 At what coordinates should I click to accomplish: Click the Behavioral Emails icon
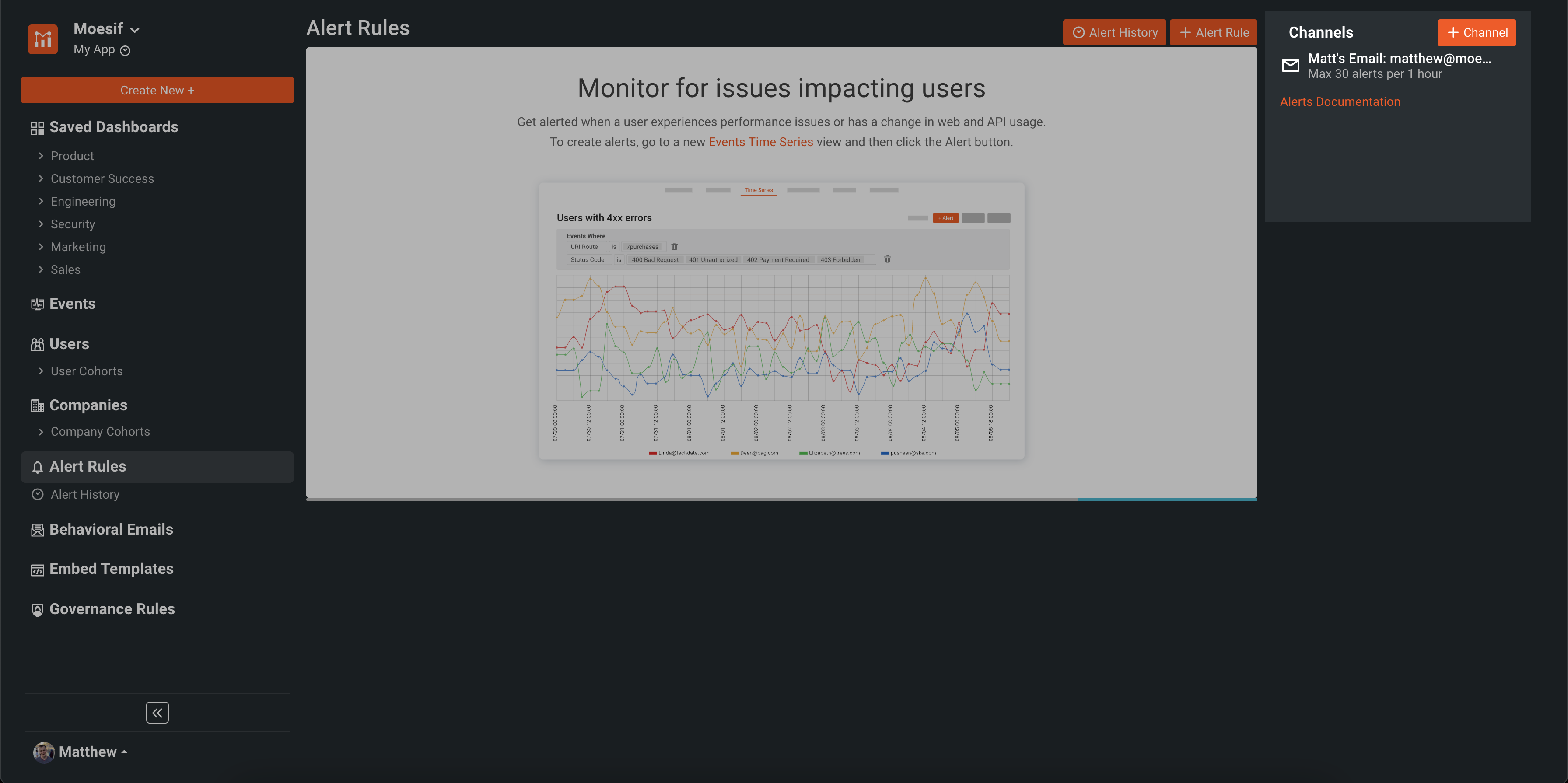click(37, 530)
